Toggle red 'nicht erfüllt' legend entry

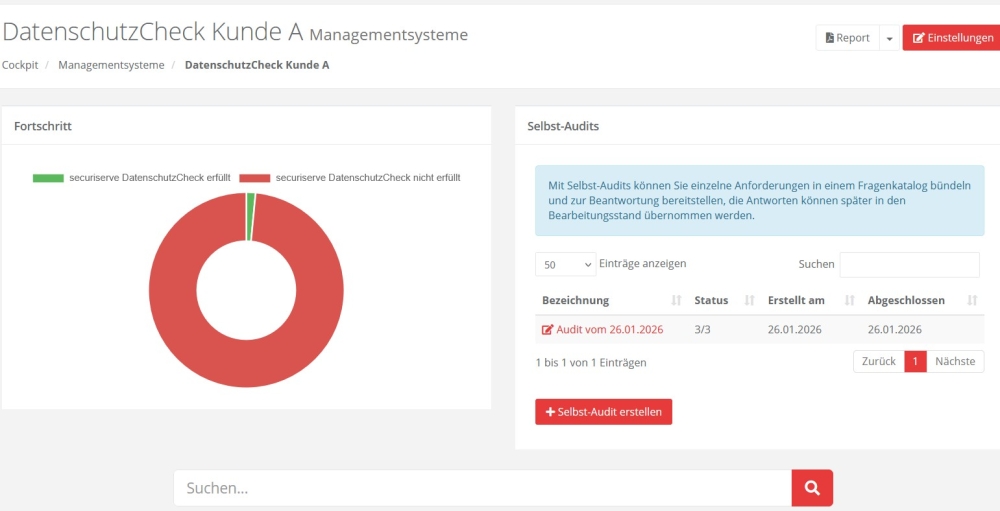pos(255,178)
